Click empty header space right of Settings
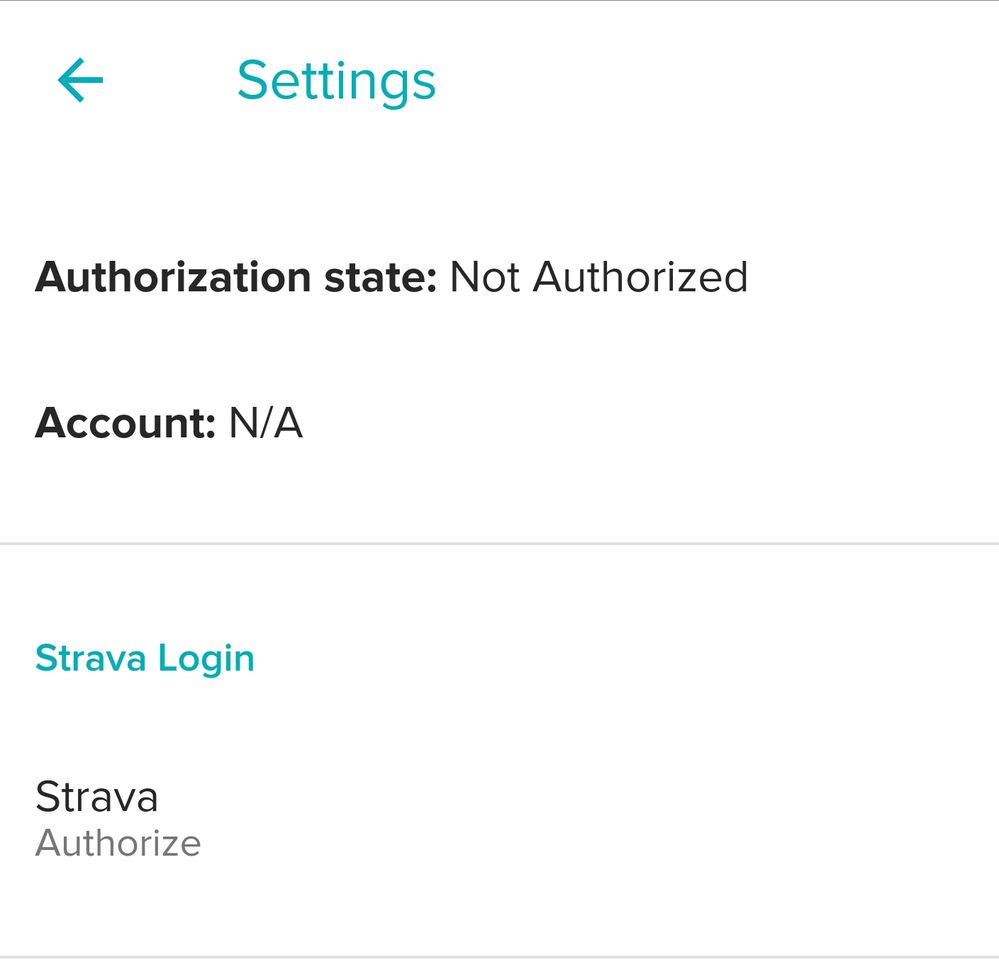 click(720, 80)
